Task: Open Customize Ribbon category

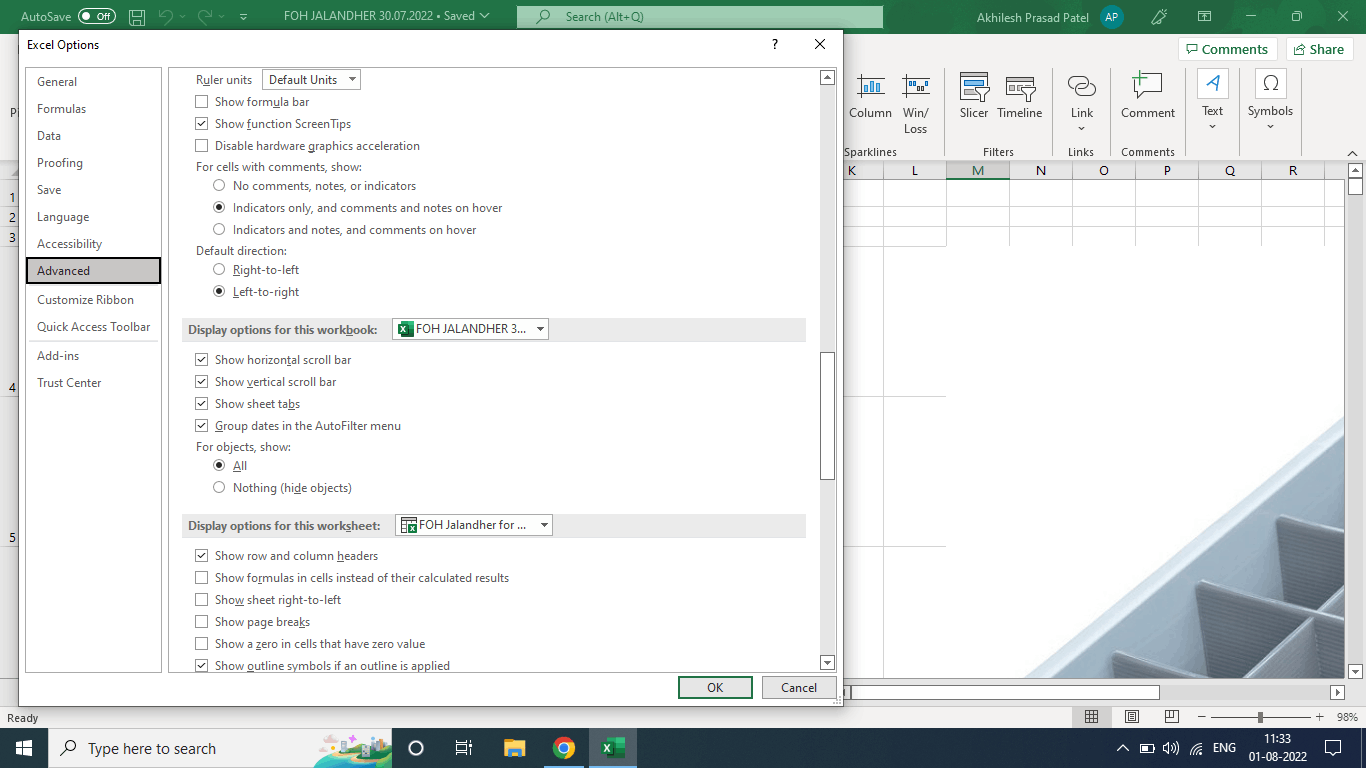Action: [x=93, y=300]
